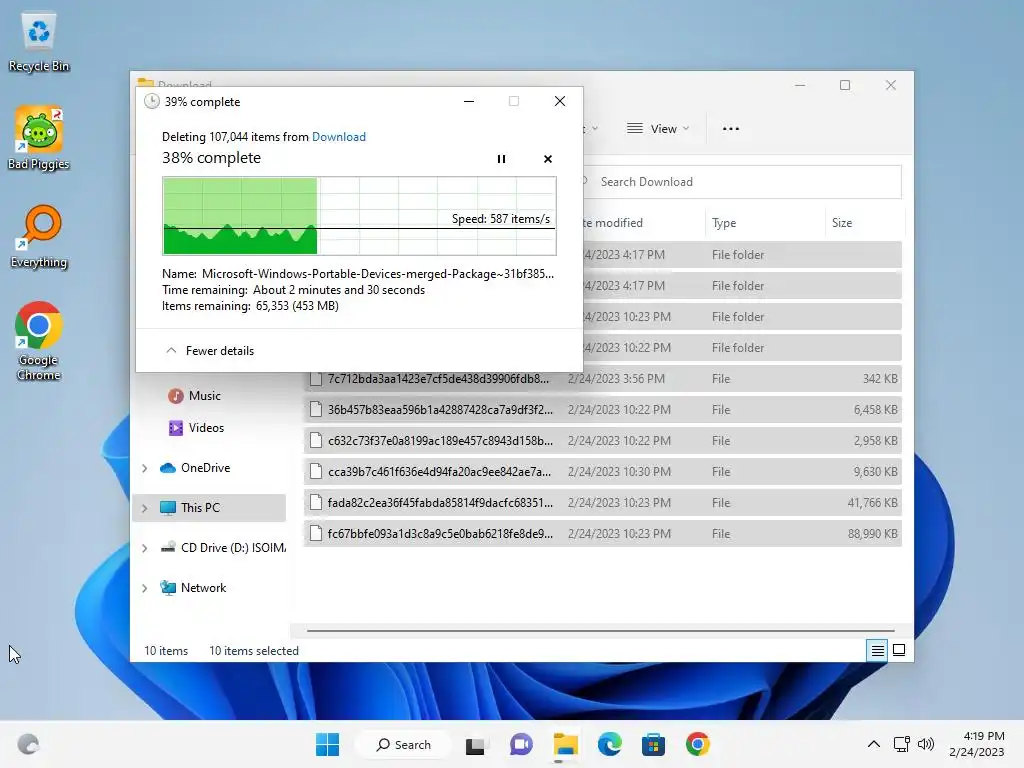Launch the Google Chrome desktop shortcut
The height and width of the screenshot is (768, 1024).
39,341
